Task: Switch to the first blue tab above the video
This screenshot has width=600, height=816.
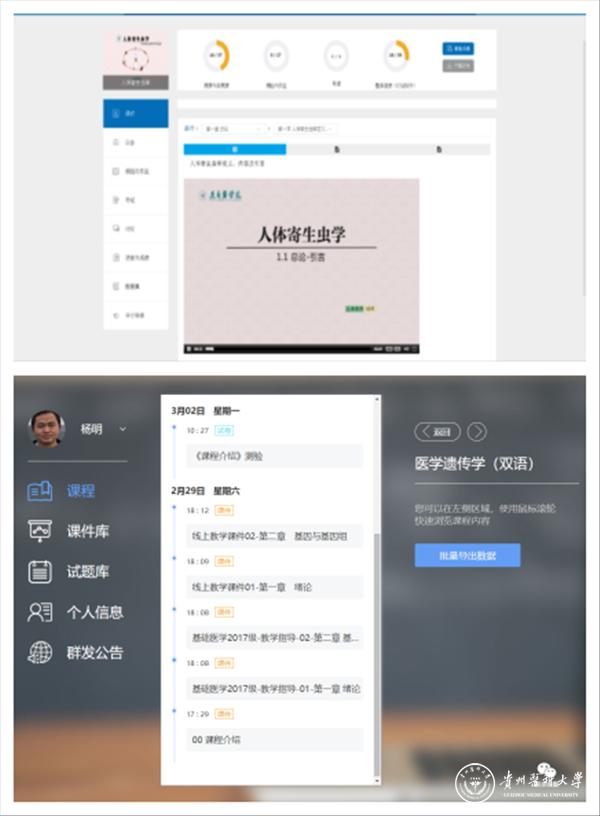Action: coord(235,149)
